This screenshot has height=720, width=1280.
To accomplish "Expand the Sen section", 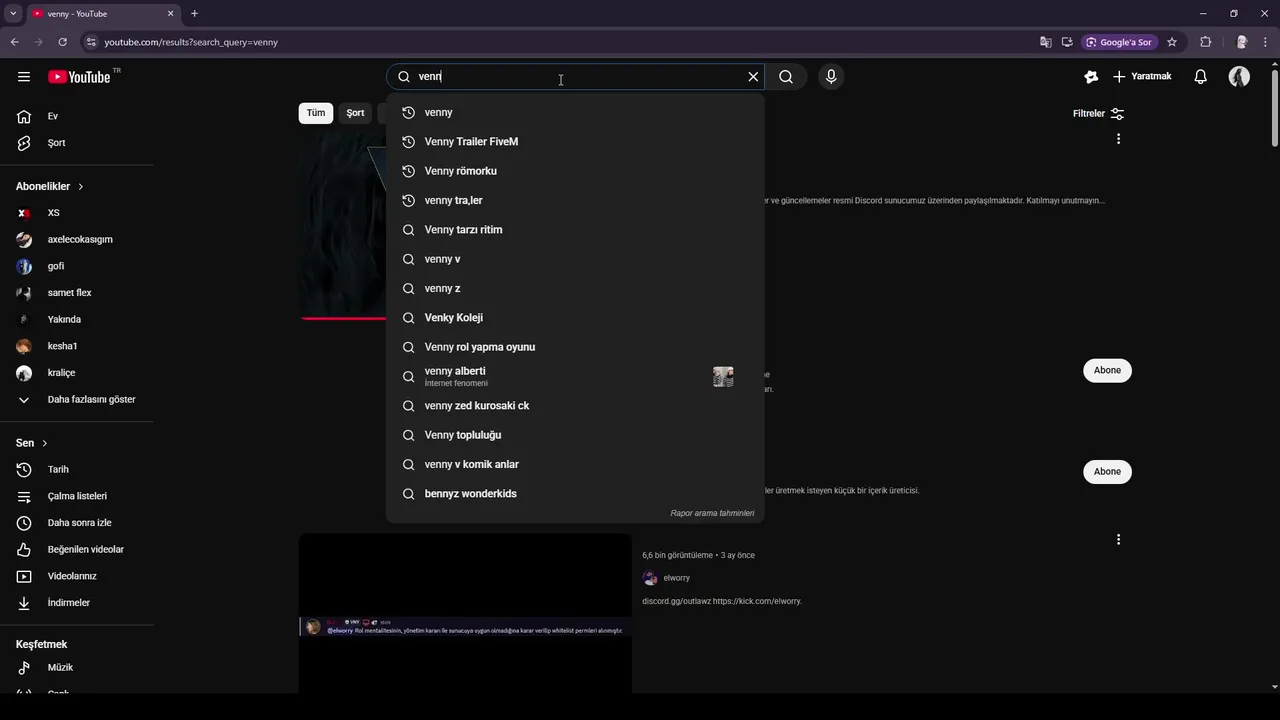I will (32, 443).
